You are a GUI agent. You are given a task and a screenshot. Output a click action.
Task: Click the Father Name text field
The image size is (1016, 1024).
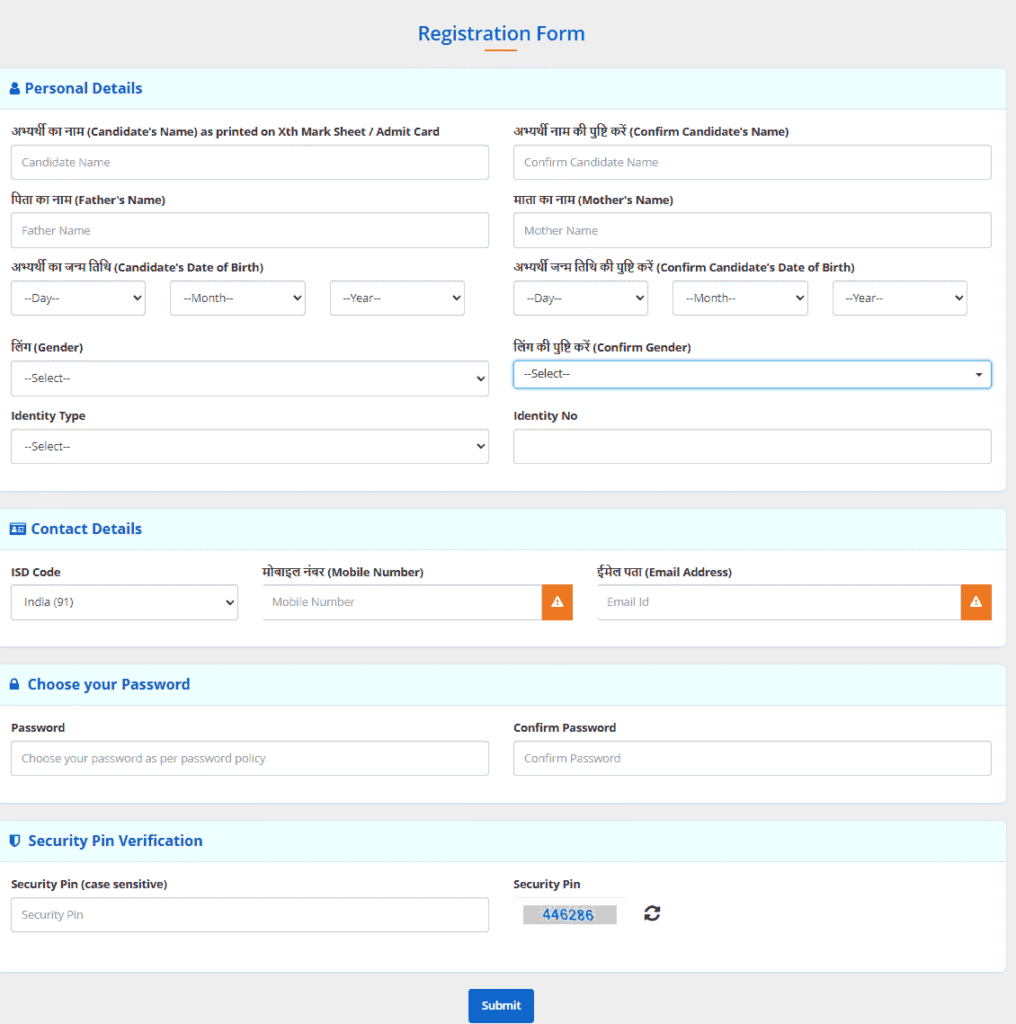(x=249, y=230)
